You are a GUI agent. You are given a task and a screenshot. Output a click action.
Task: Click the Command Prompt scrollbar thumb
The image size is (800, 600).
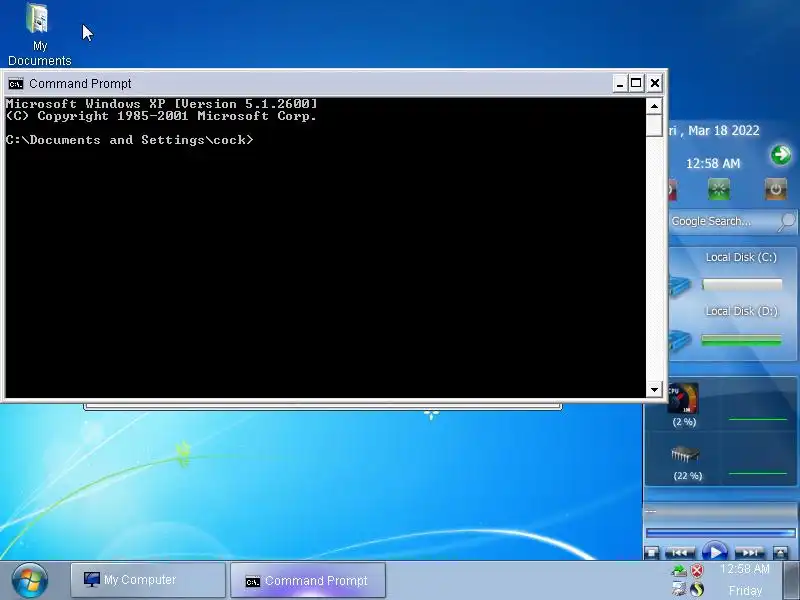tap(654, 126)
